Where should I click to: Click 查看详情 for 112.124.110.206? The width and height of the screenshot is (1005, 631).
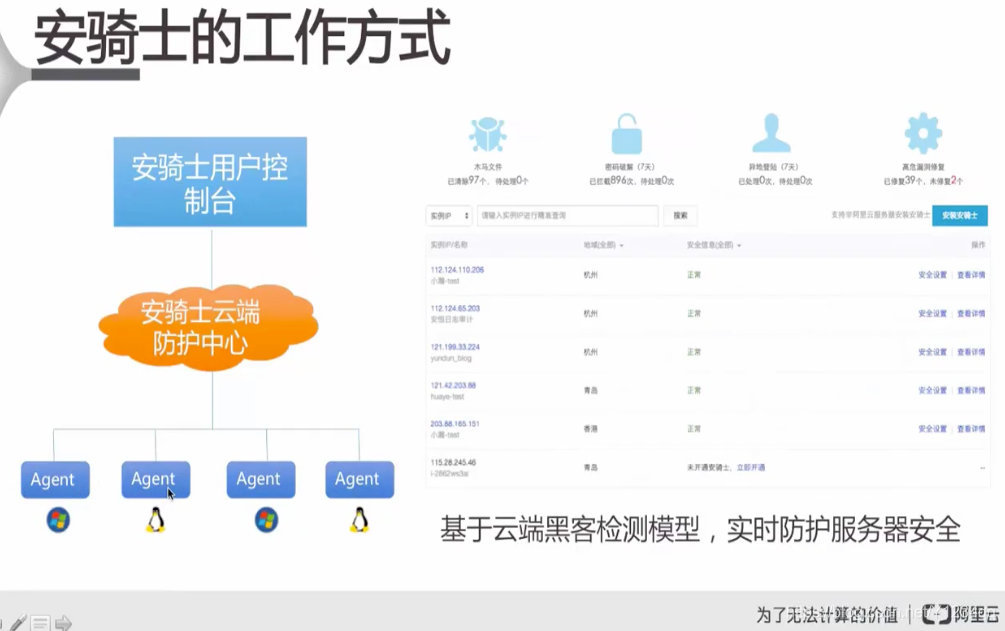click(971, 274)
